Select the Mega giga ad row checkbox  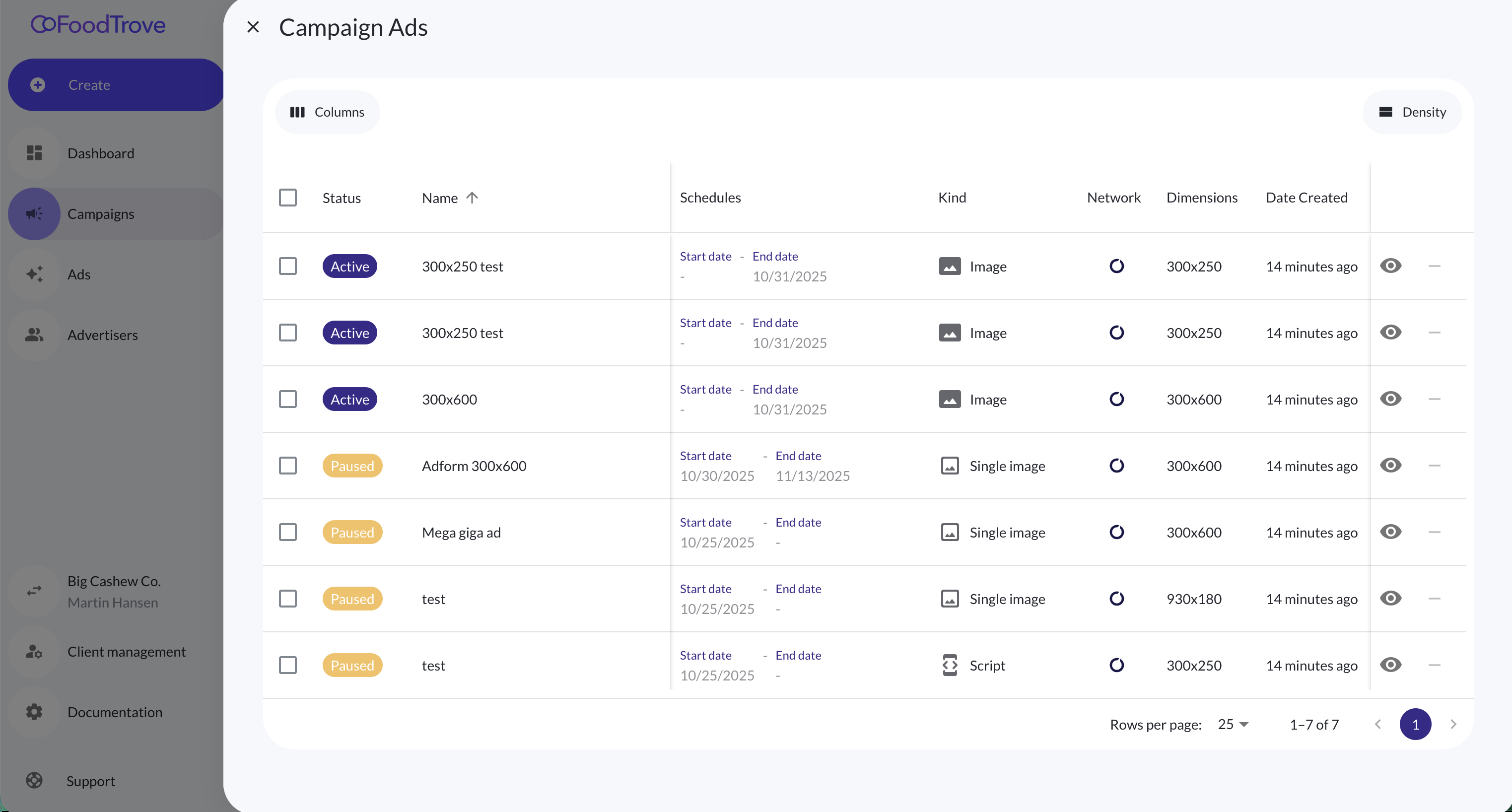287,532
